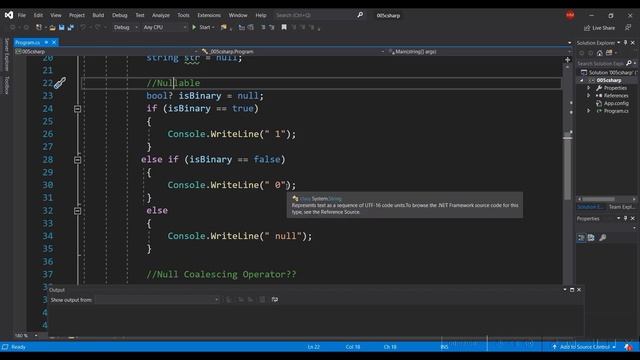Screen dimensions: 640x360
Task: Expand the References node
Action: pos(589,96)
